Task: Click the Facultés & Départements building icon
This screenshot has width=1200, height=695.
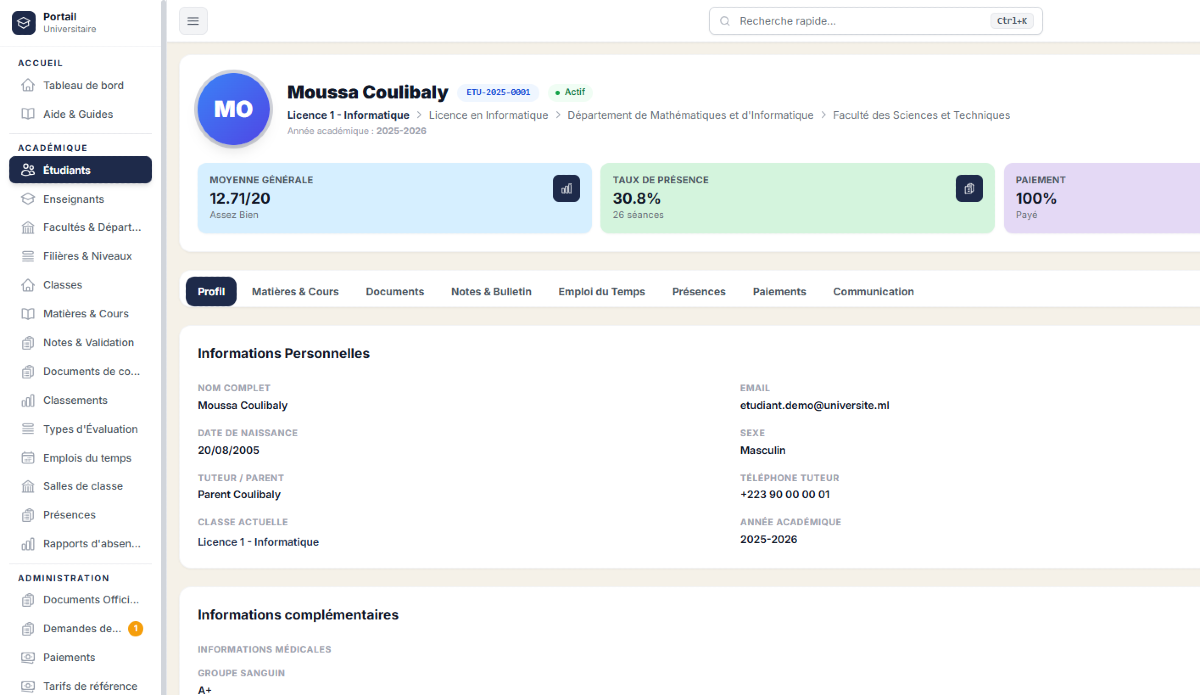Action: coord(28,227)
